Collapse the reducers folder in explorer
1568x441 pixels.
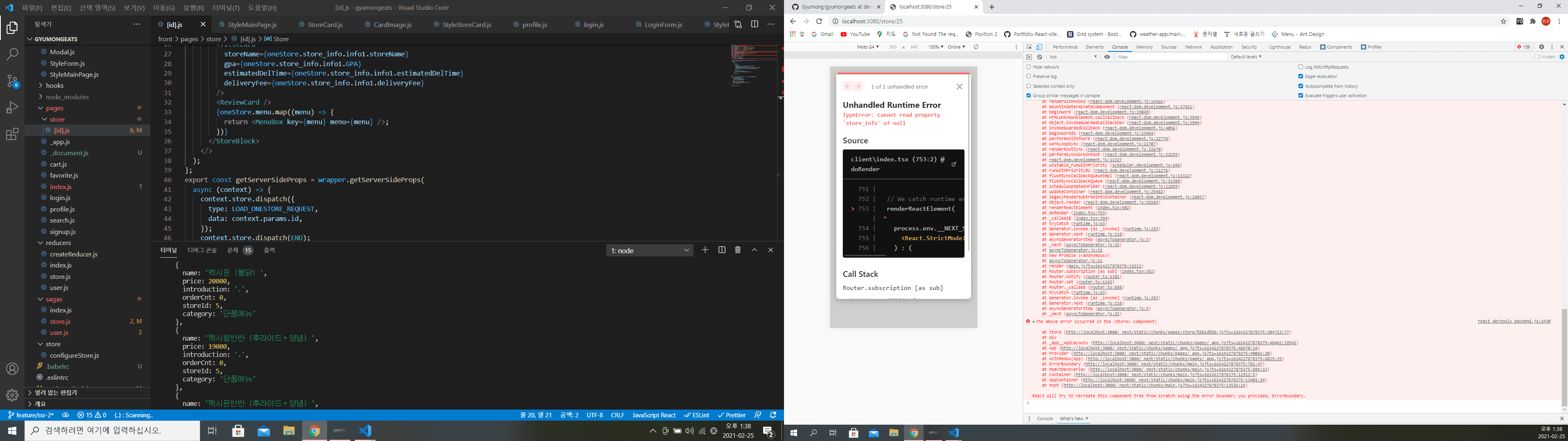(x=58, y=243)
